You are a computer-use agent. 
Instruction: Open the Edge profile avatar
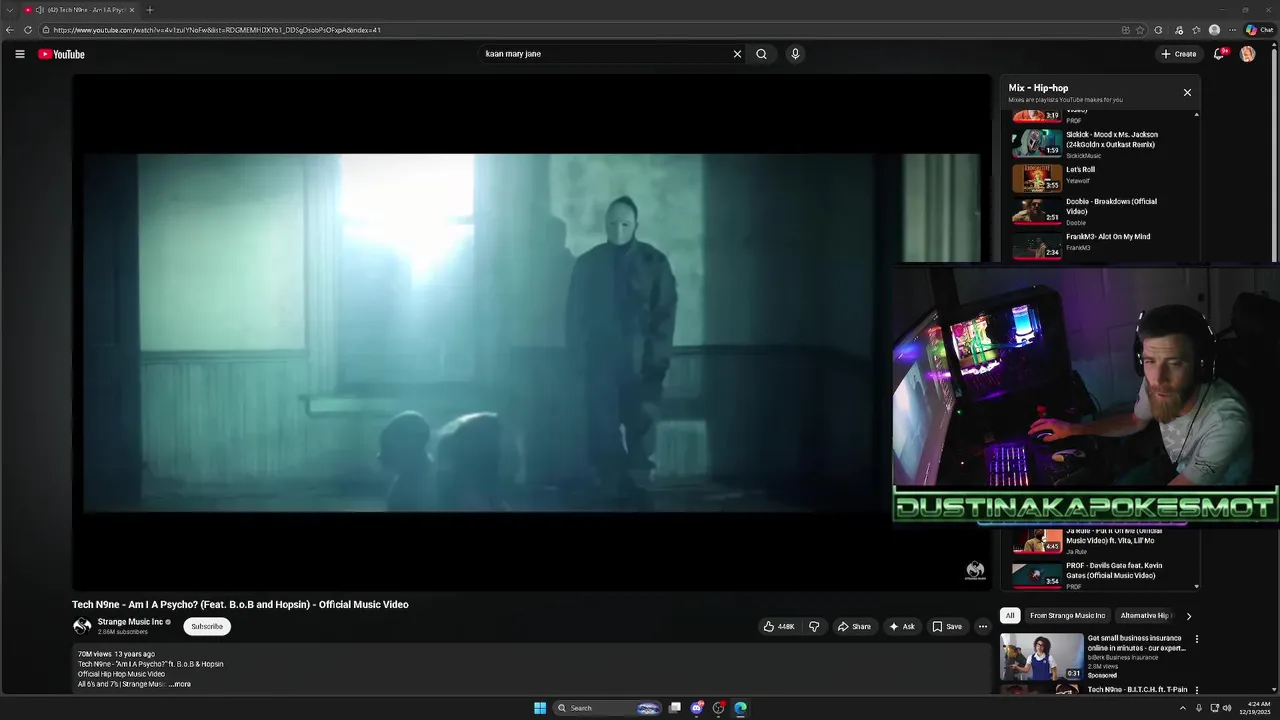1214,30
